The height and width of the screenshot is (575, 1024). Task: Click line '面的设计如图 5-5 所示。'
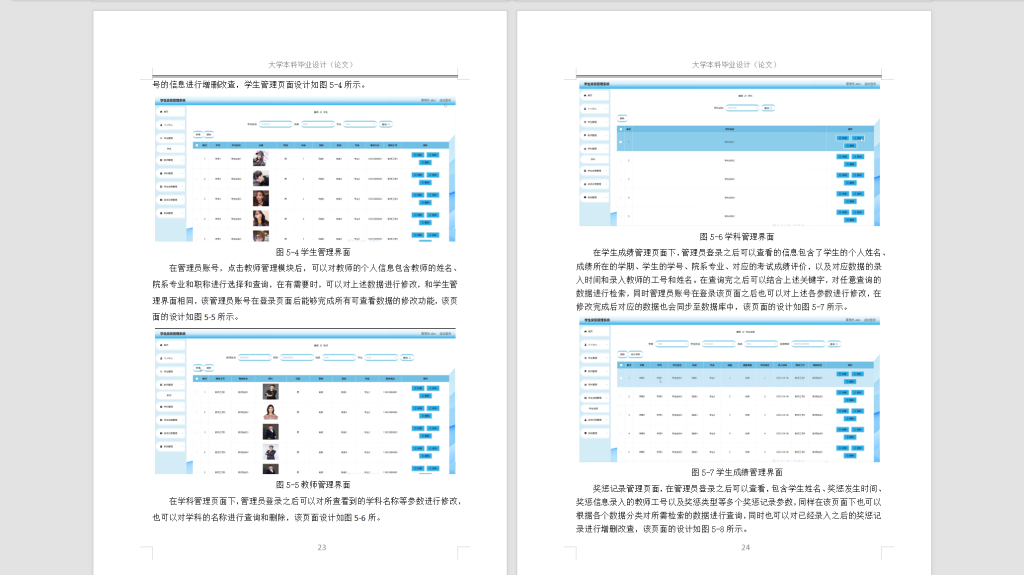pos(196,317)
